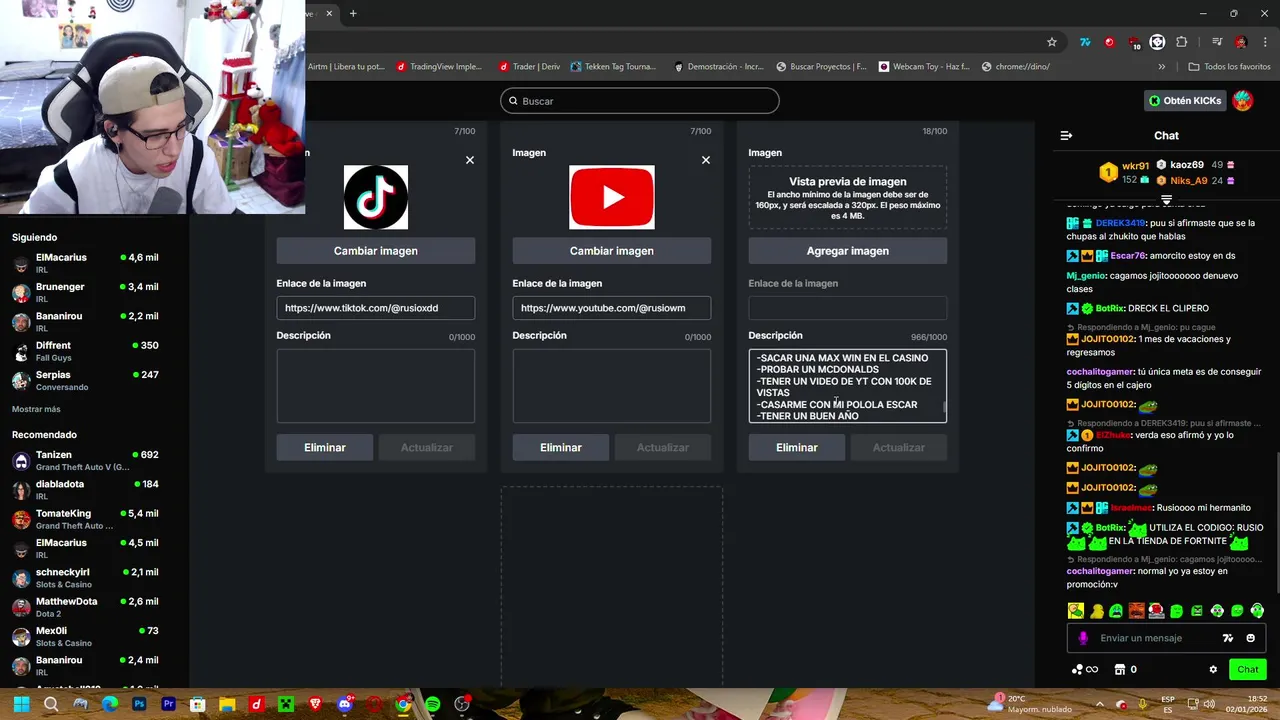
Task: Click the green Chat send button
Action: coord(1248,670)
